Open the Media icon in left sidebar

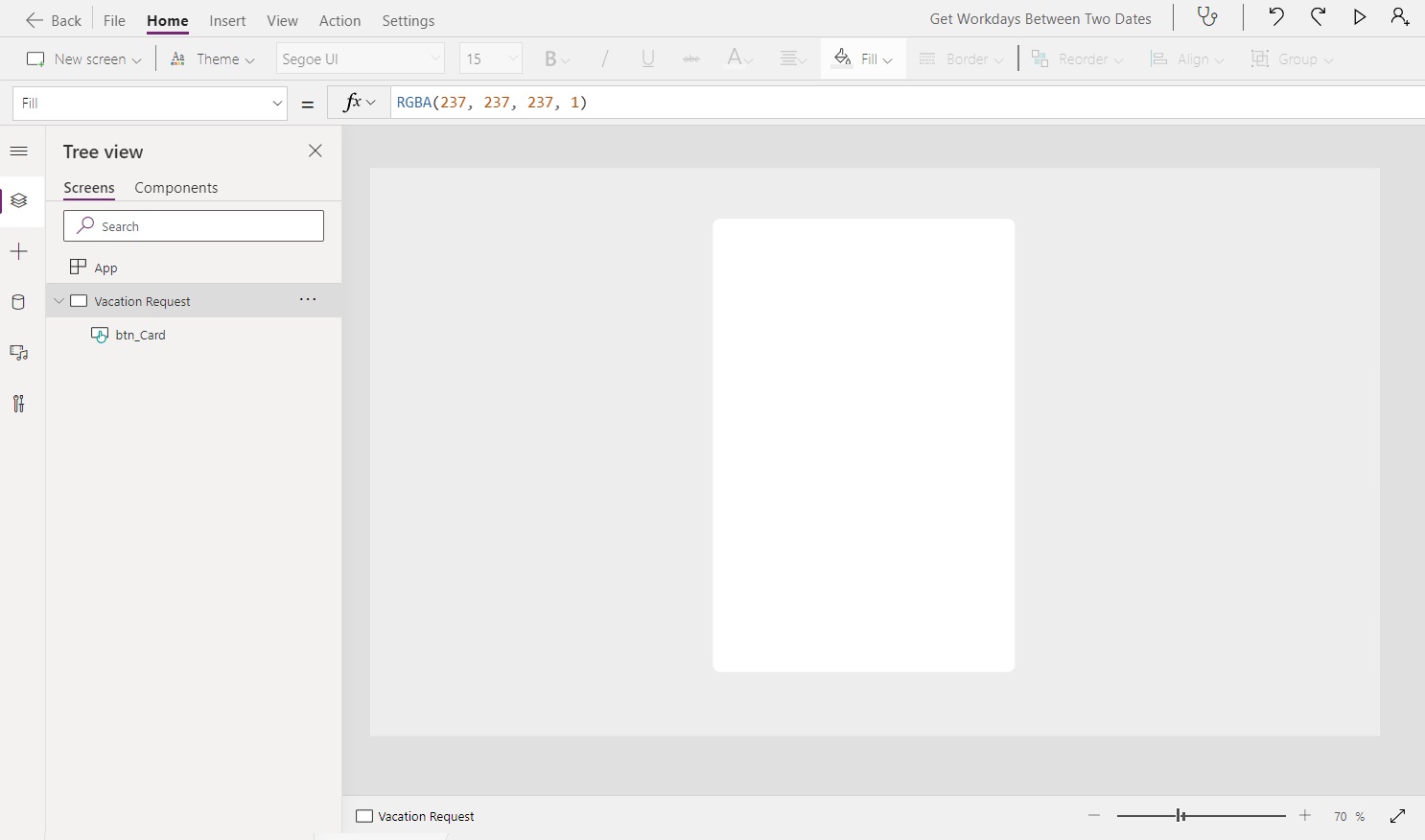pos(18,353)
